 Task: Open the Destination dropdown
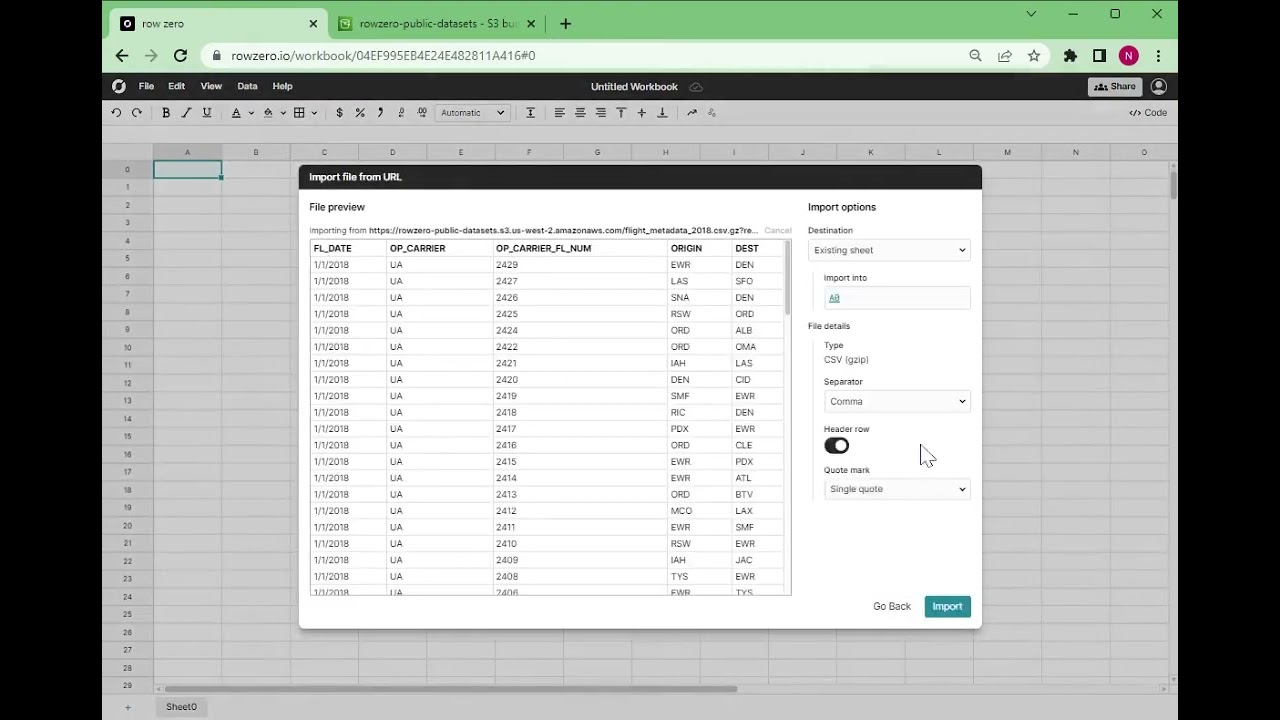click(889, 250)
